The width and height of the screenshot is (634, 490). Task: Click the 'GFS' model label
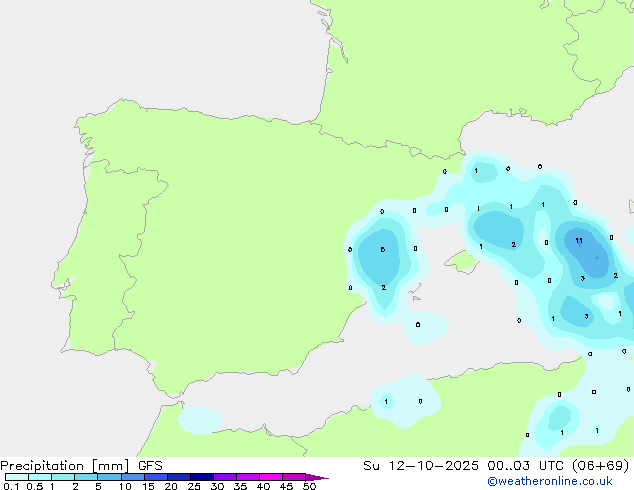pyautogui.click(x=150, y=466)
